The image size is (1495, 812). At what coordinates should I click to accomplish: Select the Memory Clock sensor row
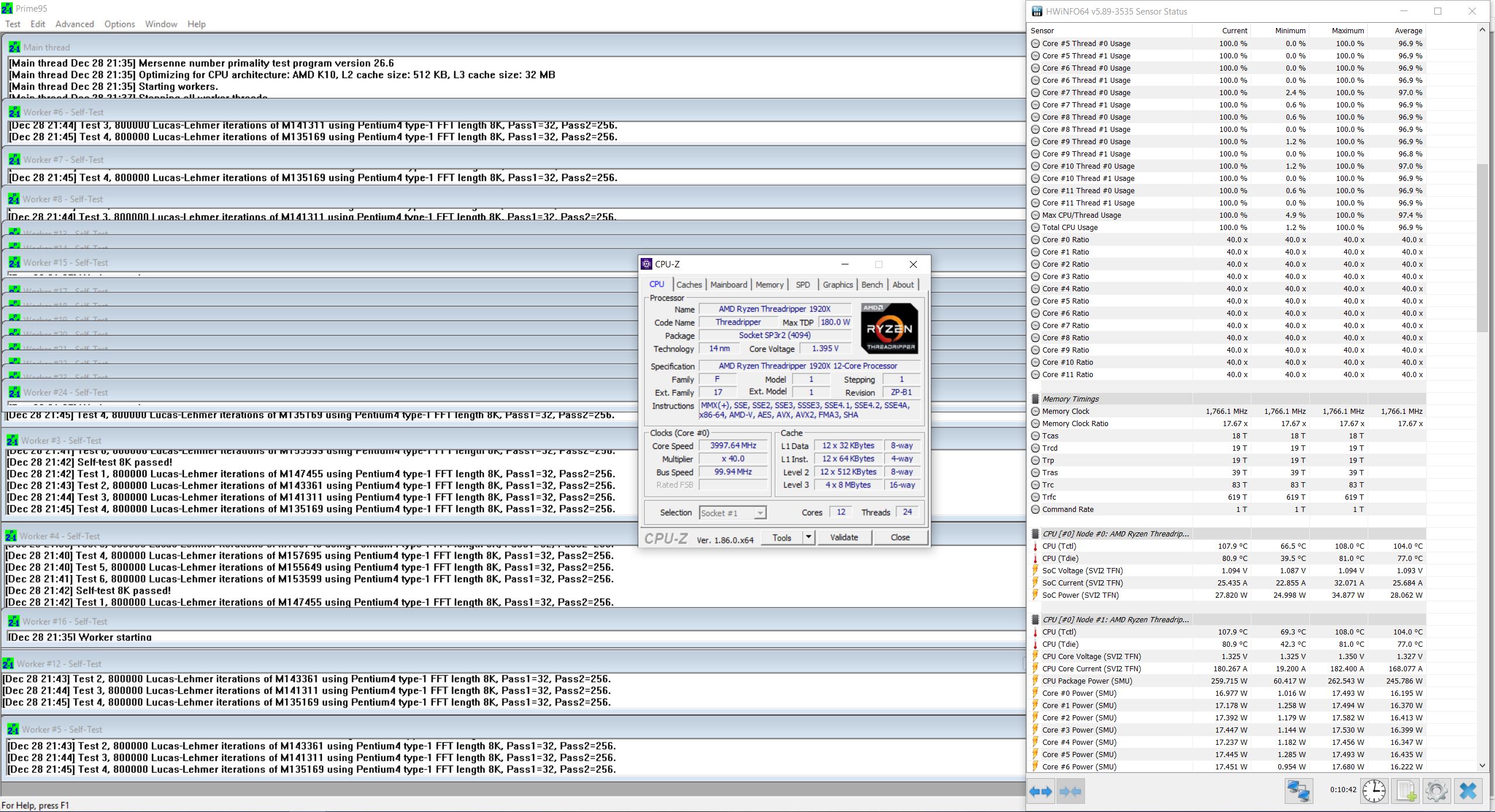[1227, 412]
